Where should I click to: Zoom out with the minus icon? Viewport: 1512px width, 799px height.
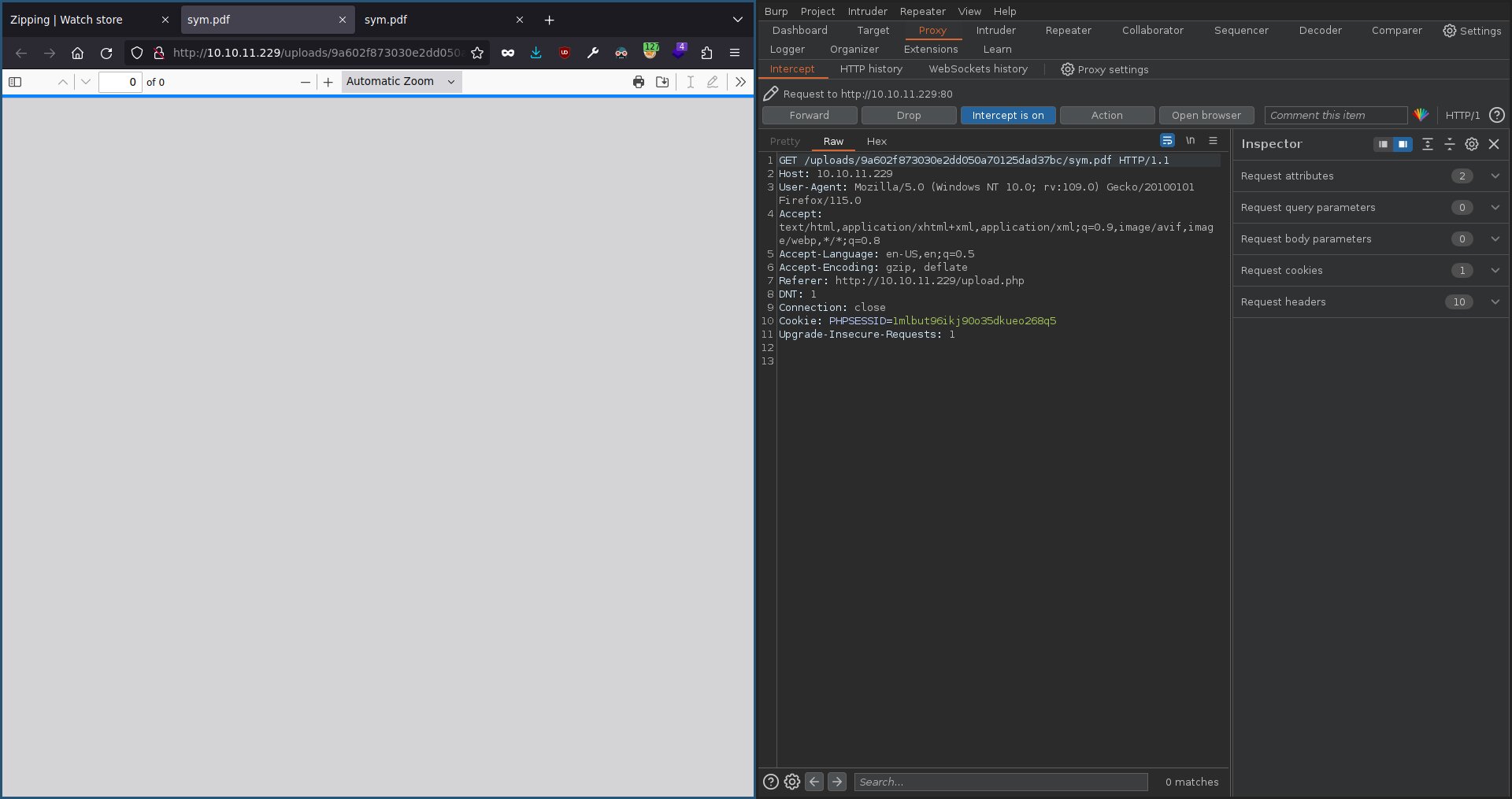pyautogui.click(x=306, y=82)
